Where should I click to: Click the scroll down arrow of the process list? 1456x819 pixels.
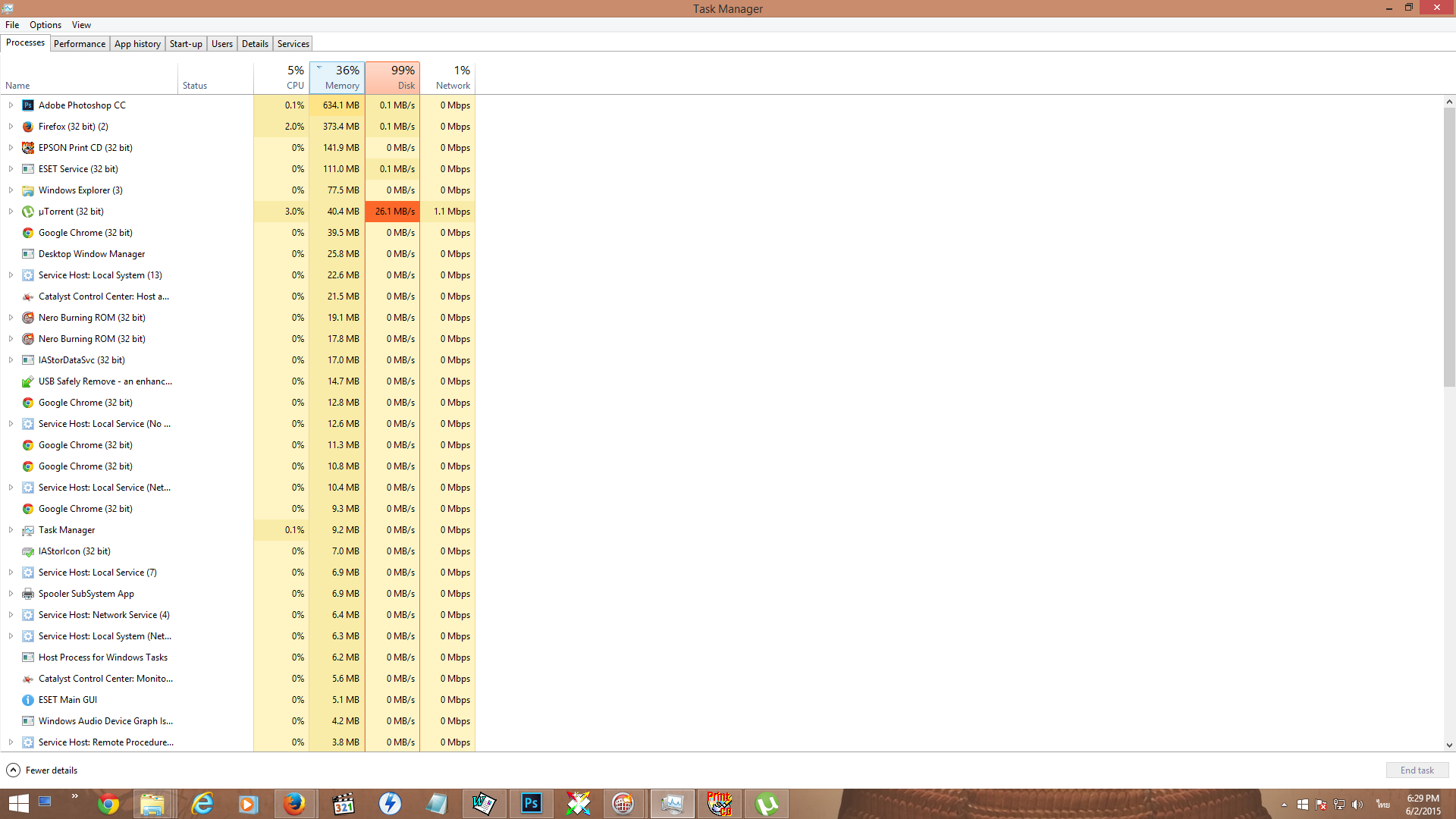pyautogui.click(x=1449, y=745)
